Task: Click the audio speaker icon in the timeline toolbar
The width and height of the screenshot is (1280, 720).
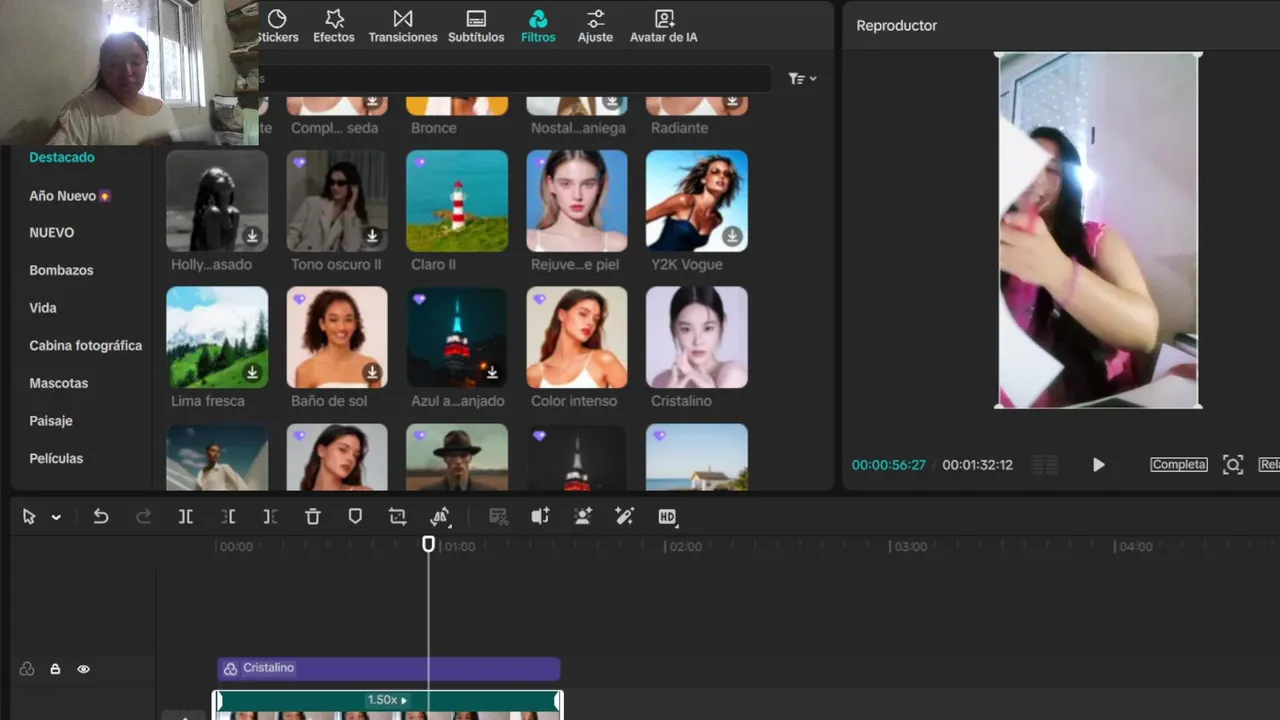Action: point(540,517)
